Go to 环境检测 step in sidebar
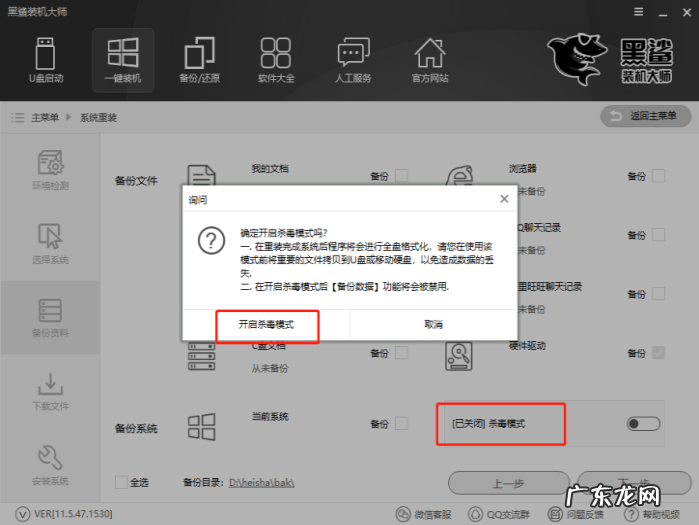Image resolution: width=699 pixels, height=525 pixels. point(50,170)
